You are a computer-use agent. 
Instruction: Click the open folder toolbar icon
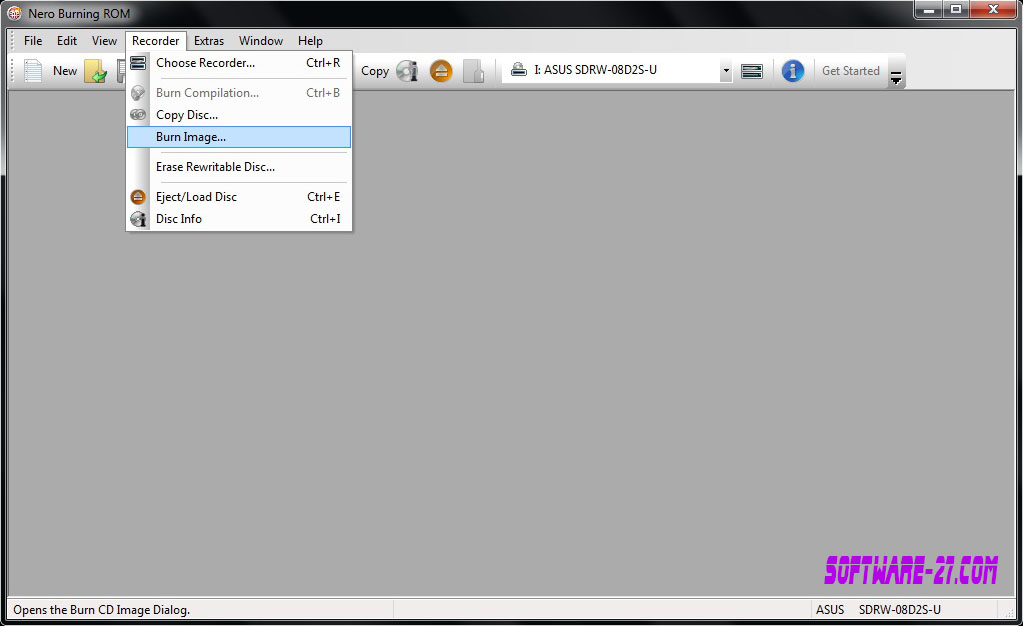click(x=95, y=71)
